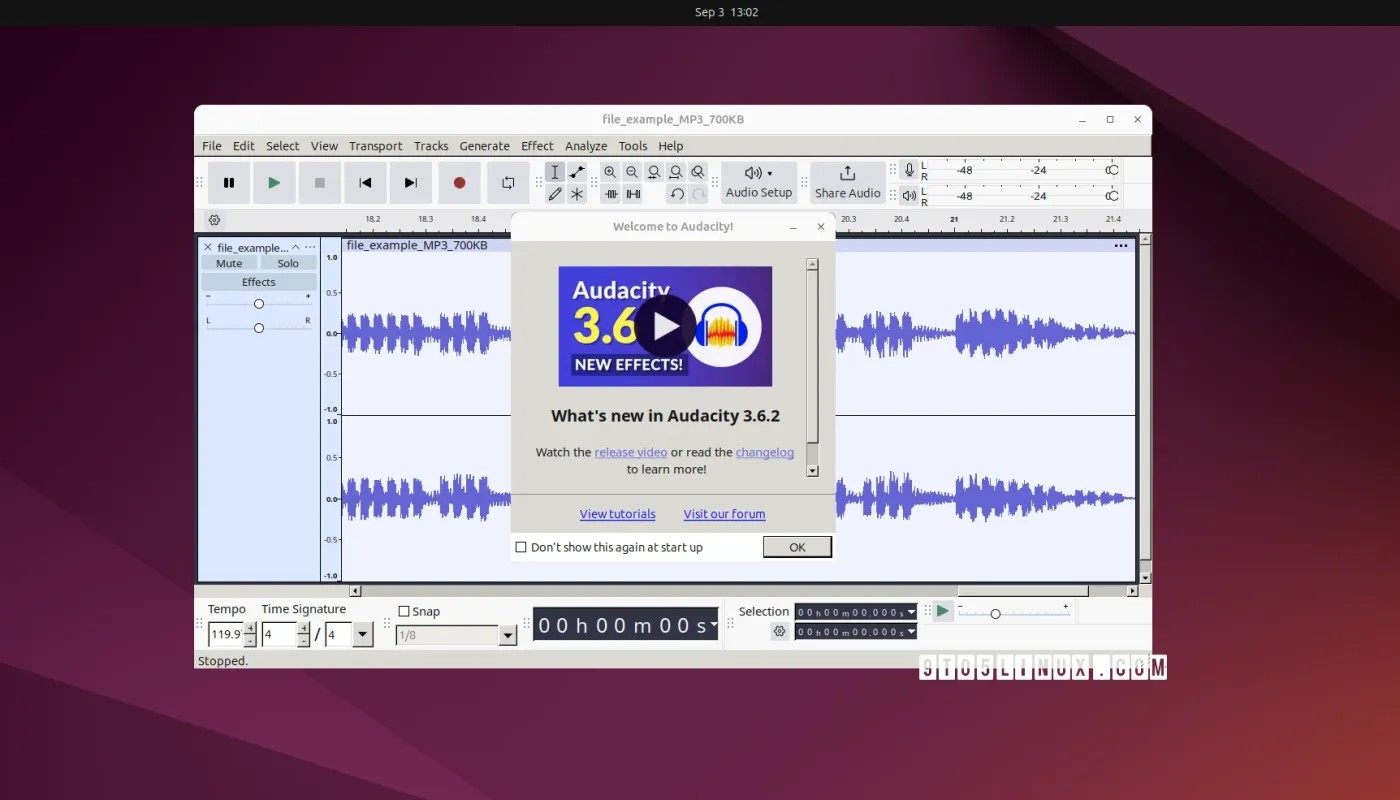Screen dimensions: 1400x800
Task: Open the time signature denominator dropdown
Action: pos(362,634)
